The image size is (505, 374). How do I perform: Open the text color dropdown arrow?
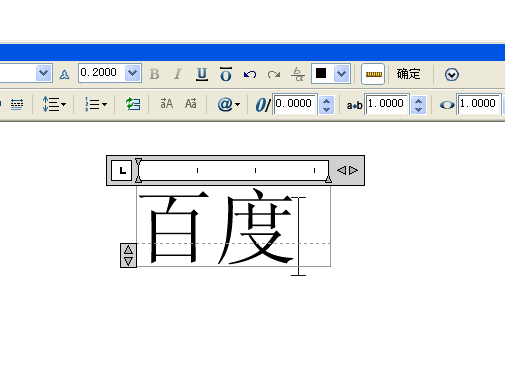pos(342,73)
